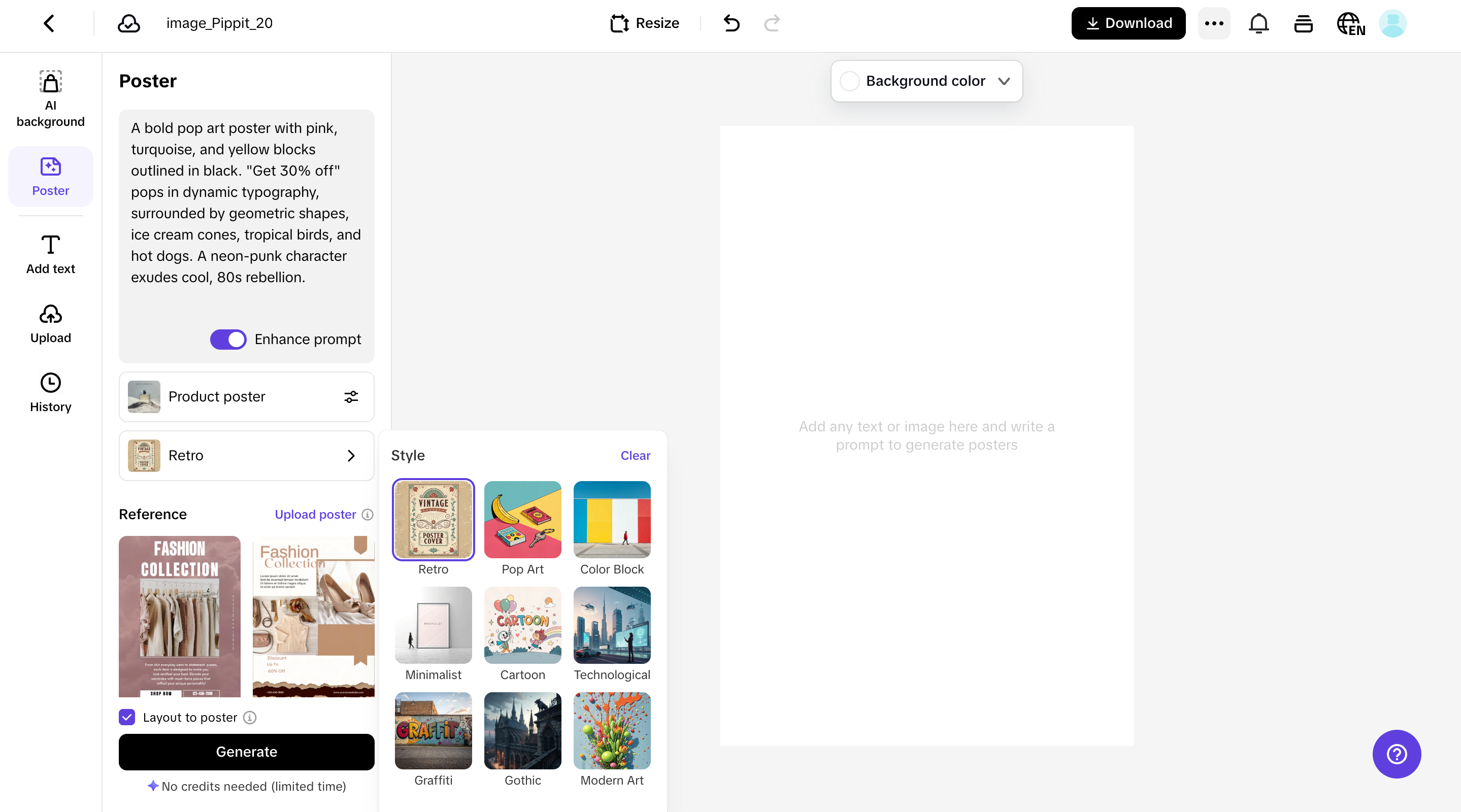The width and height of the screenshot is (1461, 812).
Task: Uncheck Layout to poster
Action: pos(126,717)
